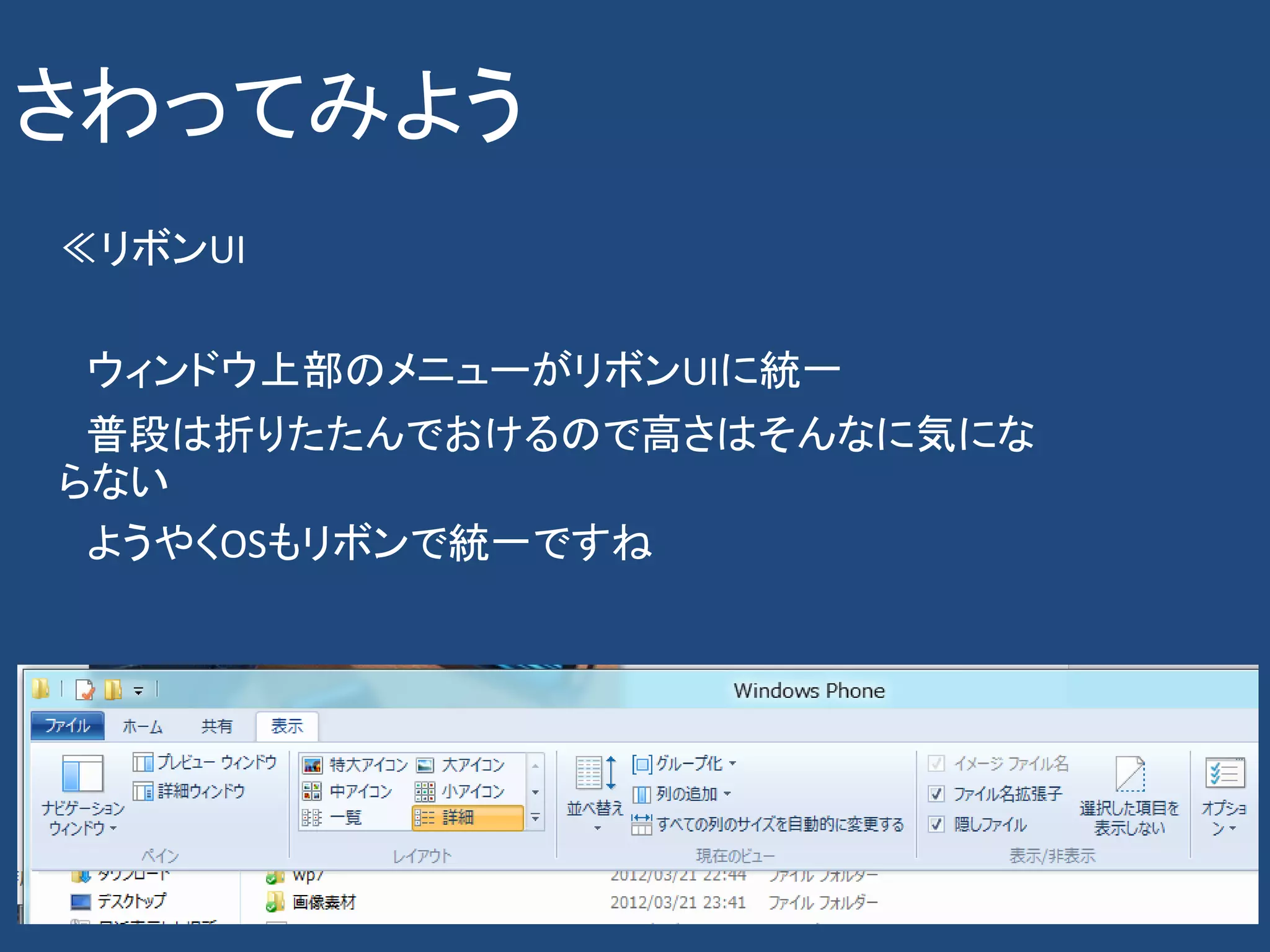Select Small icons (小アイコン) layout
1270x952 pixels.
pos(460,791)
